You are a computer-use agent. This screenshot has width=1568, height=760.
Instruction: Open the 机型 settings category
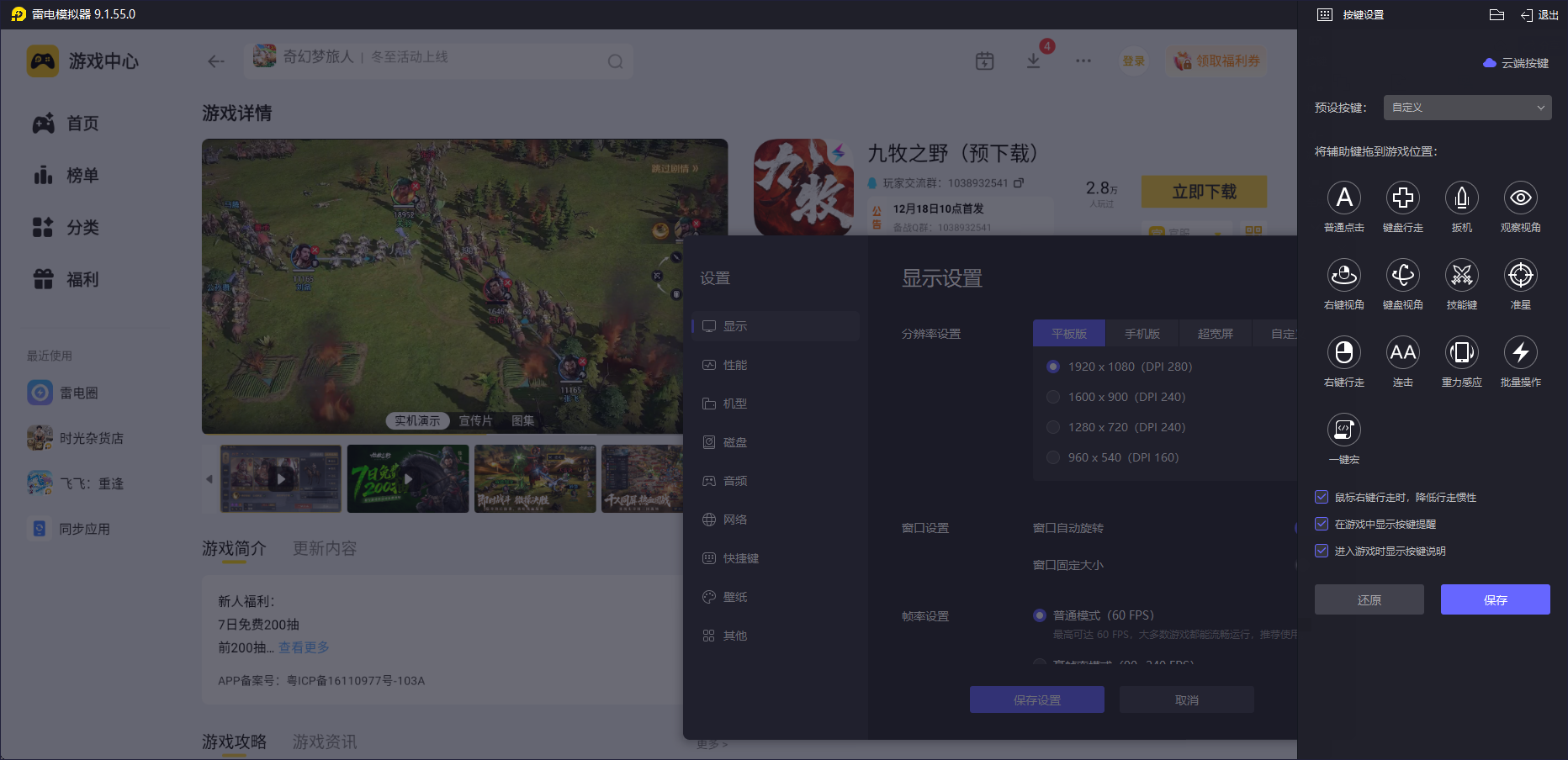[x=776, y=404]
